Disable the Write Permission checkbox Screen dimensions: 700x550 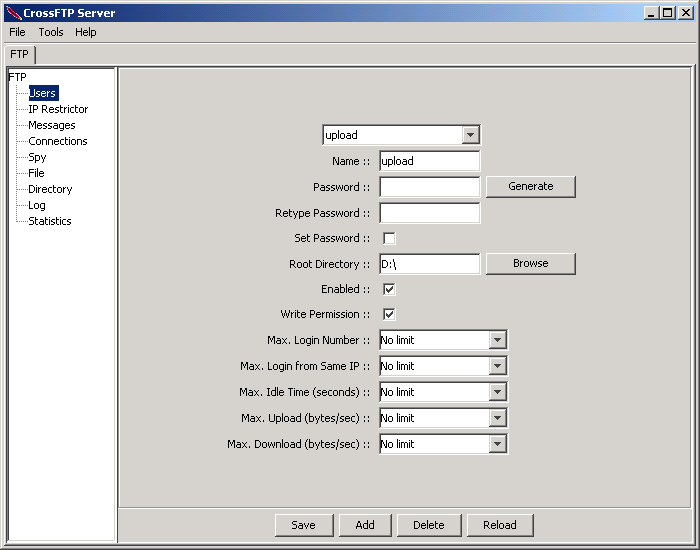[x=390, y=314]
